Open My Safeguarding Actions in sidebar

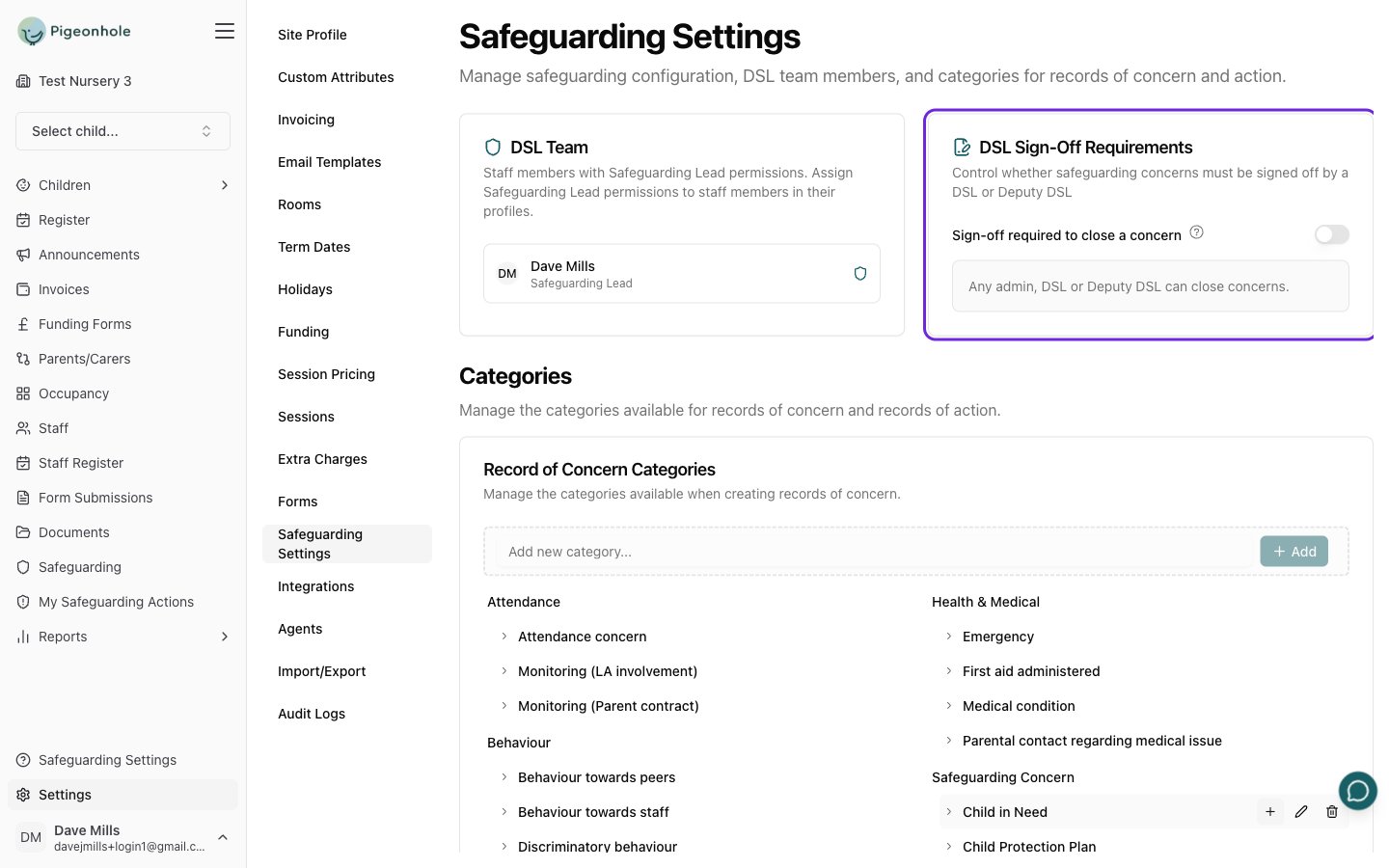pos(116,602)
